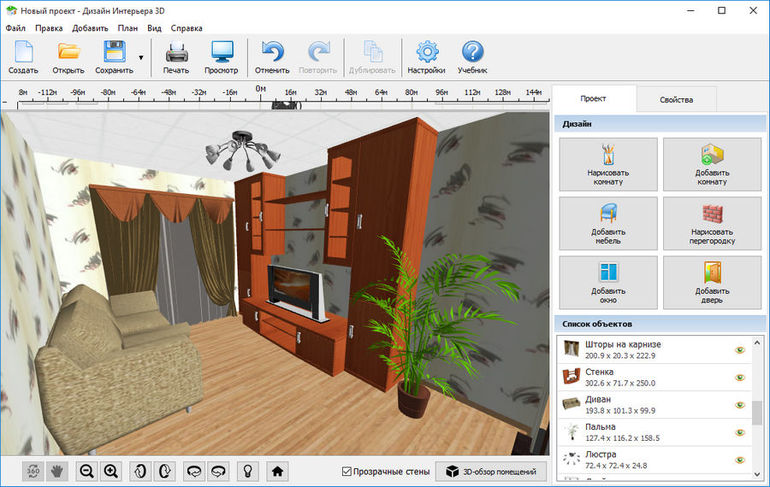Click object list scroll up arrow

757,342
